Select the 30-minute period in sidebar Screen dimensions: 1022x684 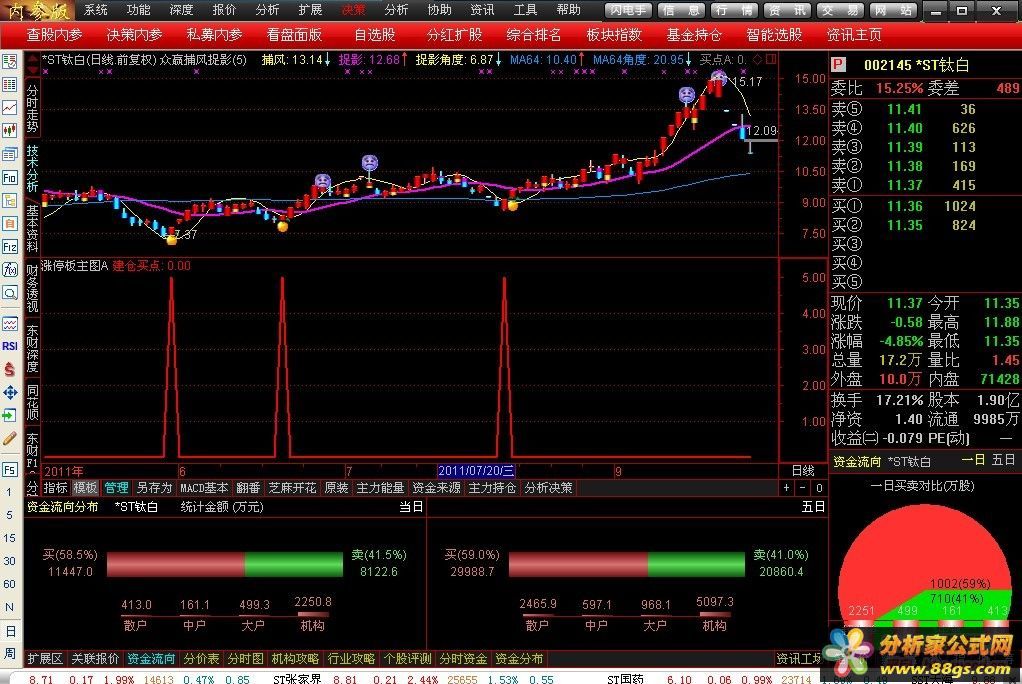9,561
